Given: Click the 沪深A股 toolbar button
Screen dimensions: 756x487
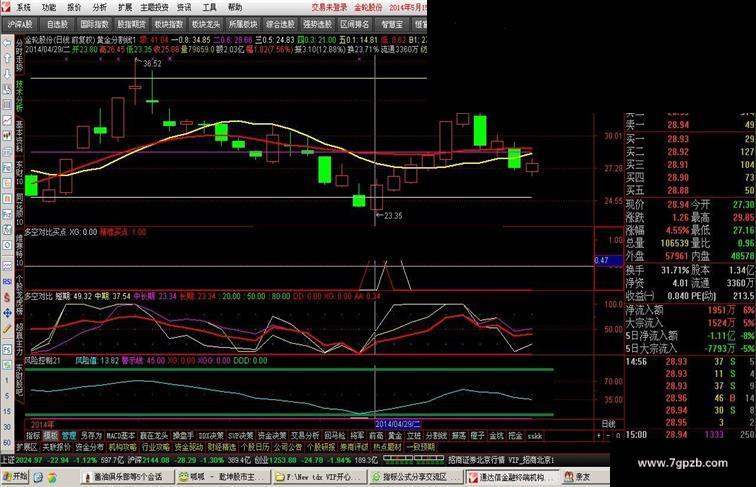Looking at the screenshot, I should pyautogui.click(x=20, y=24).
